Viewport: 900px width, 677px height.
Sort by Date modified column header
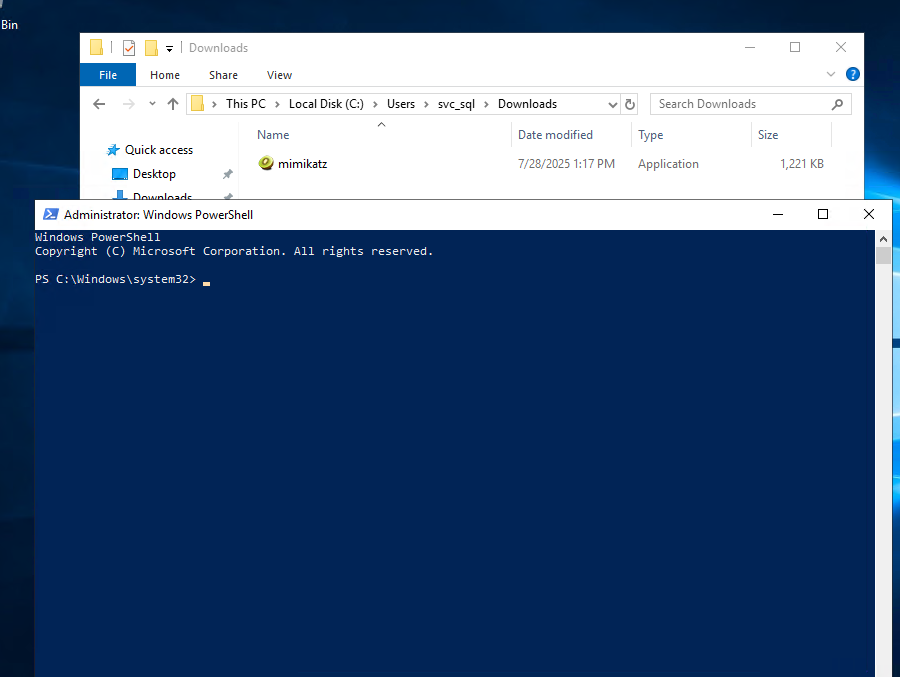(x=555, y=135)
